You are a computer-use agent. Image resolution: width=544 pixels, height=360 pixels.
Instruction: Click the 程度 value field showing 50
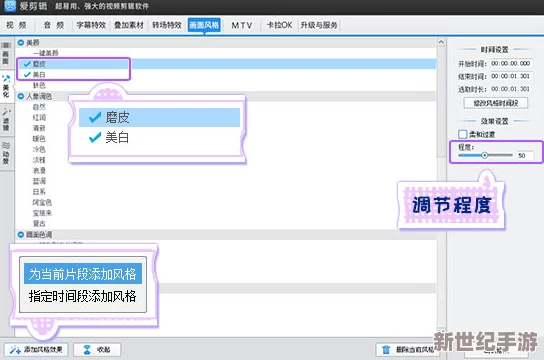[524, 155]
